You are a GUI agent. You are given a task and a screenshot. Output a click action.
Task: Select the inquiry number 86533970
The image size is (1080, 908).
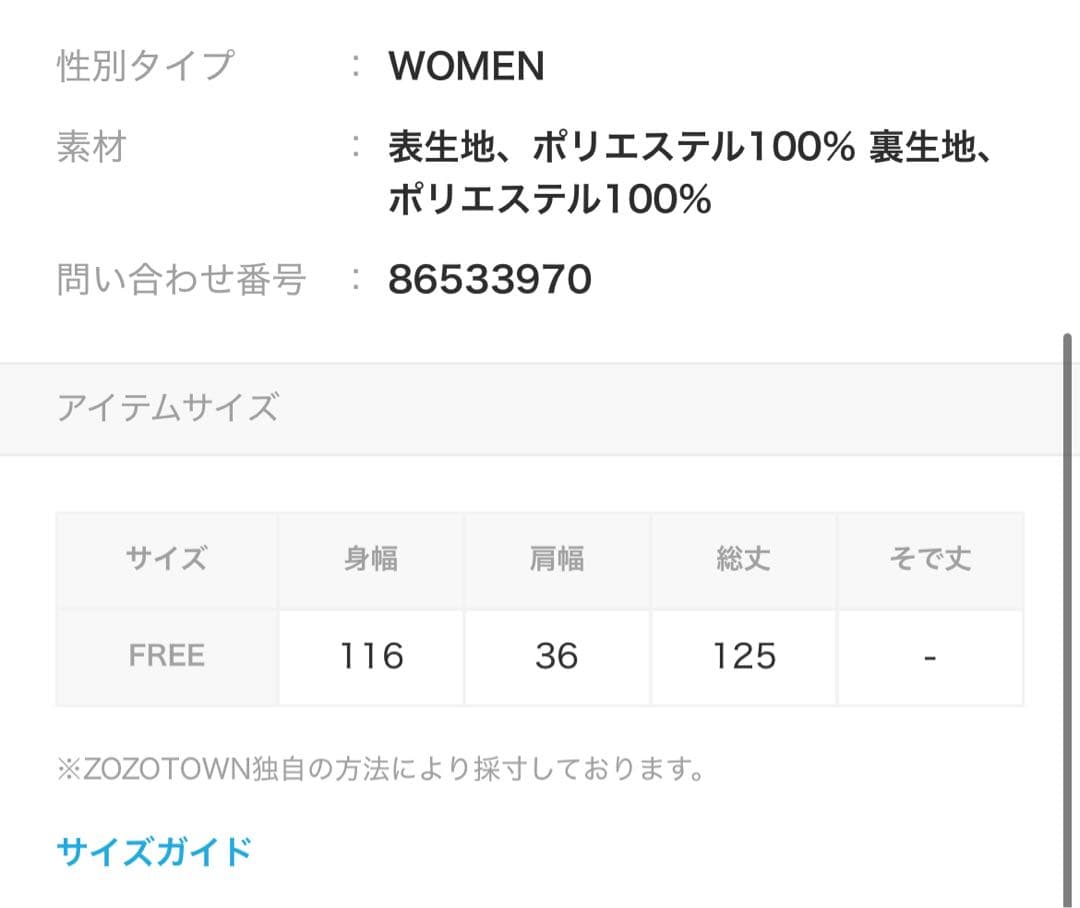click(490, 280)
